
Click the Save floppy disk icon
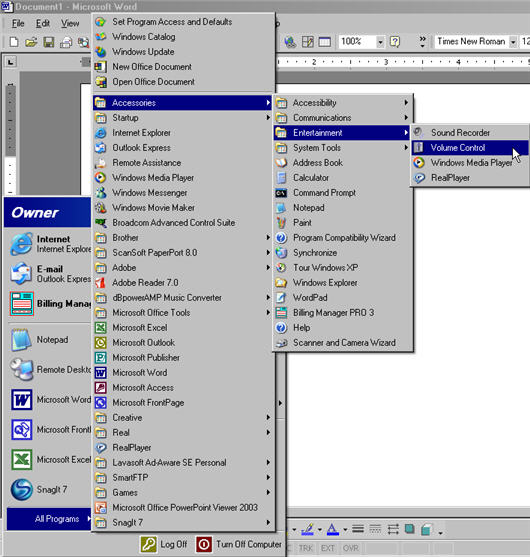pos(49,42)
